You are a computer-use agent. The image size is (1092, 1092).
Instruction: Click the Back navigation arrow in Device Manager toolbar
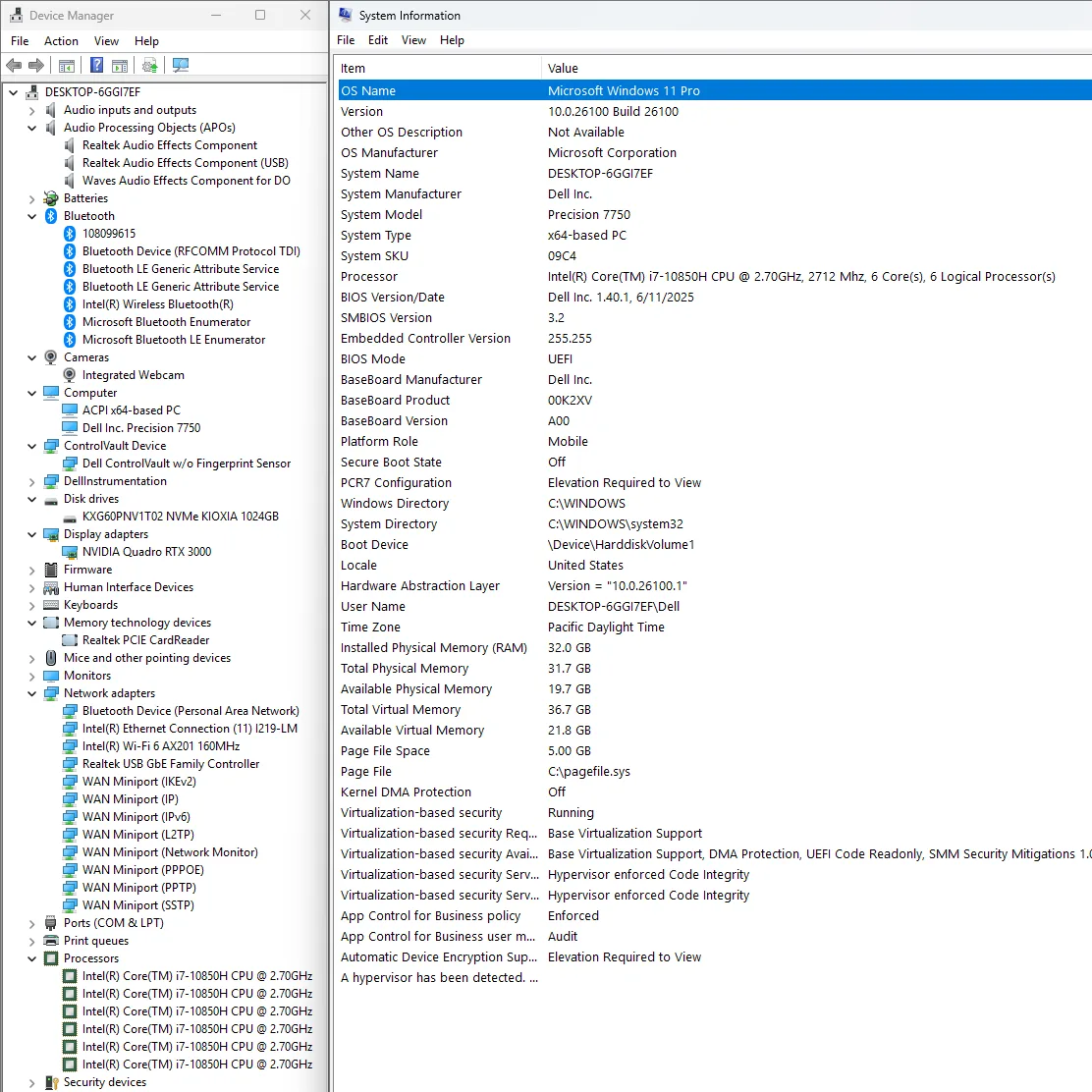(13, 65)
